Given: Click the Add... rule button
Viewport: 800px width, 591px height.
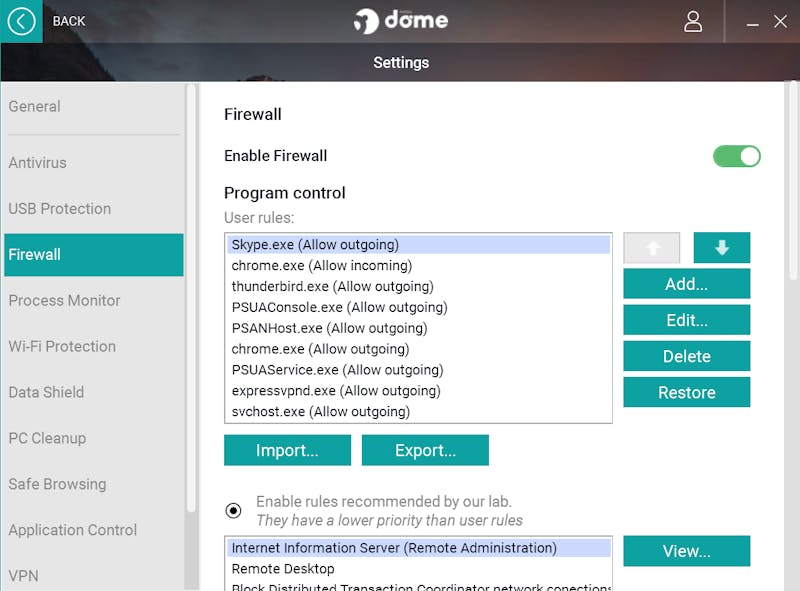Looking at the screenshot, I should tap(687, 284).
